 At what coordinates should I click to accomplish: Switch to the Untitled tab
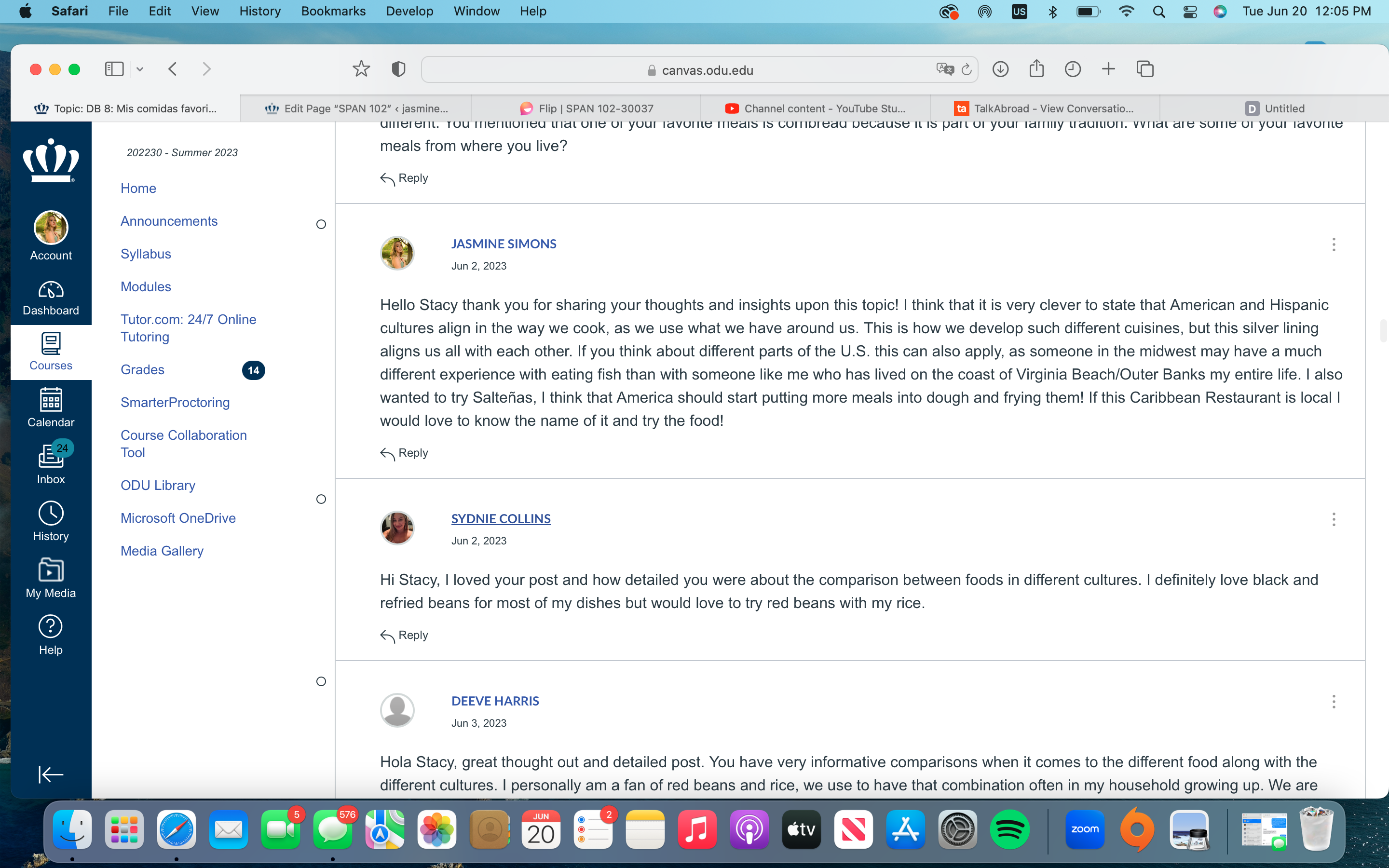point(1274,108)
